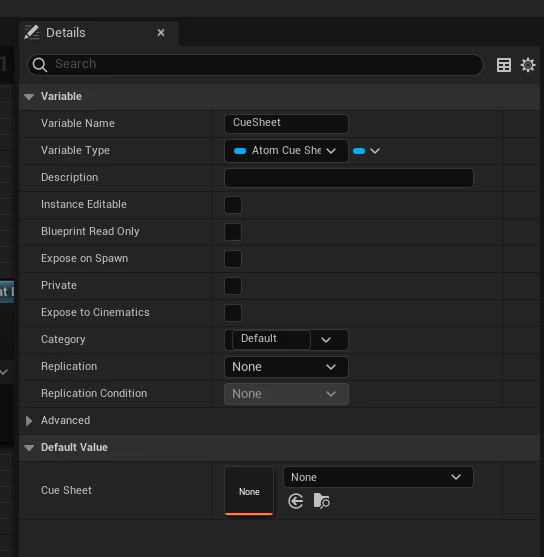Click the Description label
This screenshot has width=544, height=557.
[69, 177]
